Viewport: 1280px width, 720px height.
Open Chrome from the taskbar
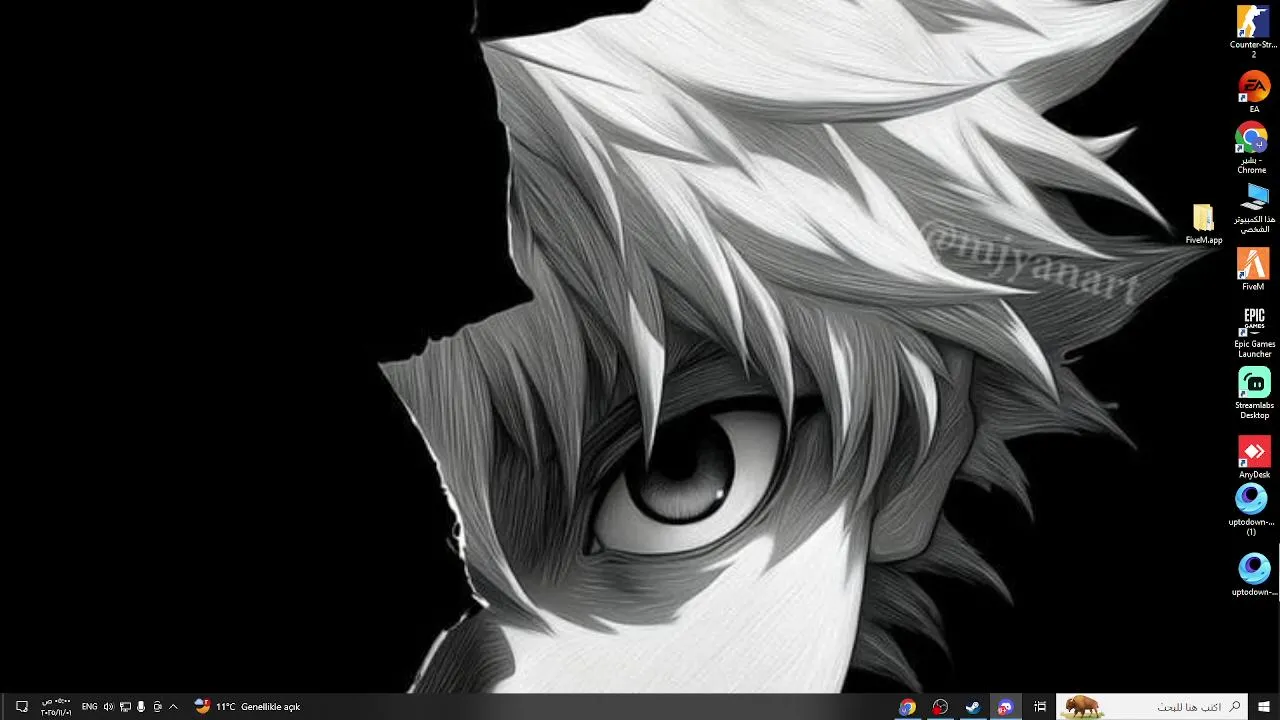click(907, 707)
